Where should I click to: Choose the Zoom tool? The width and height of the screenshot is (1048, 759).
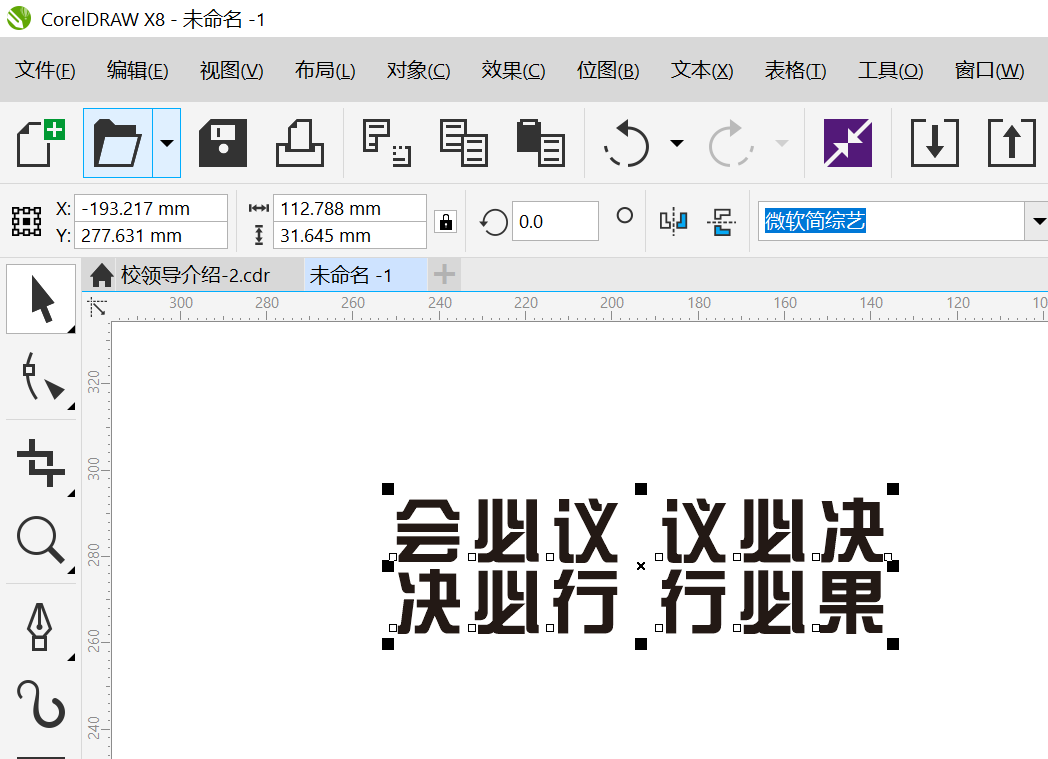(40, 540)
